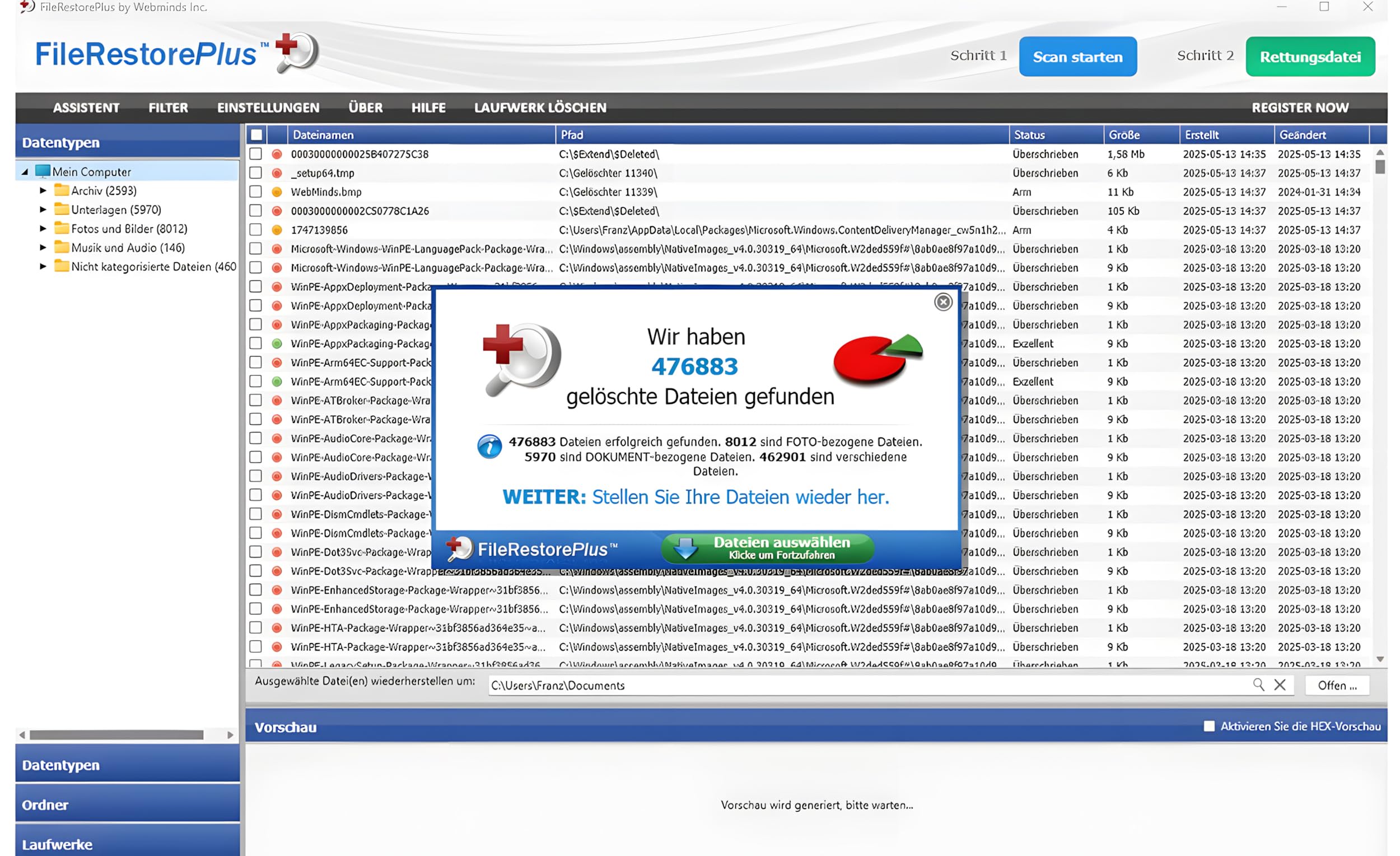Screen dimensions: 1400x856
Task: Click the status icon column header
Action: click(x=277, y=134)
